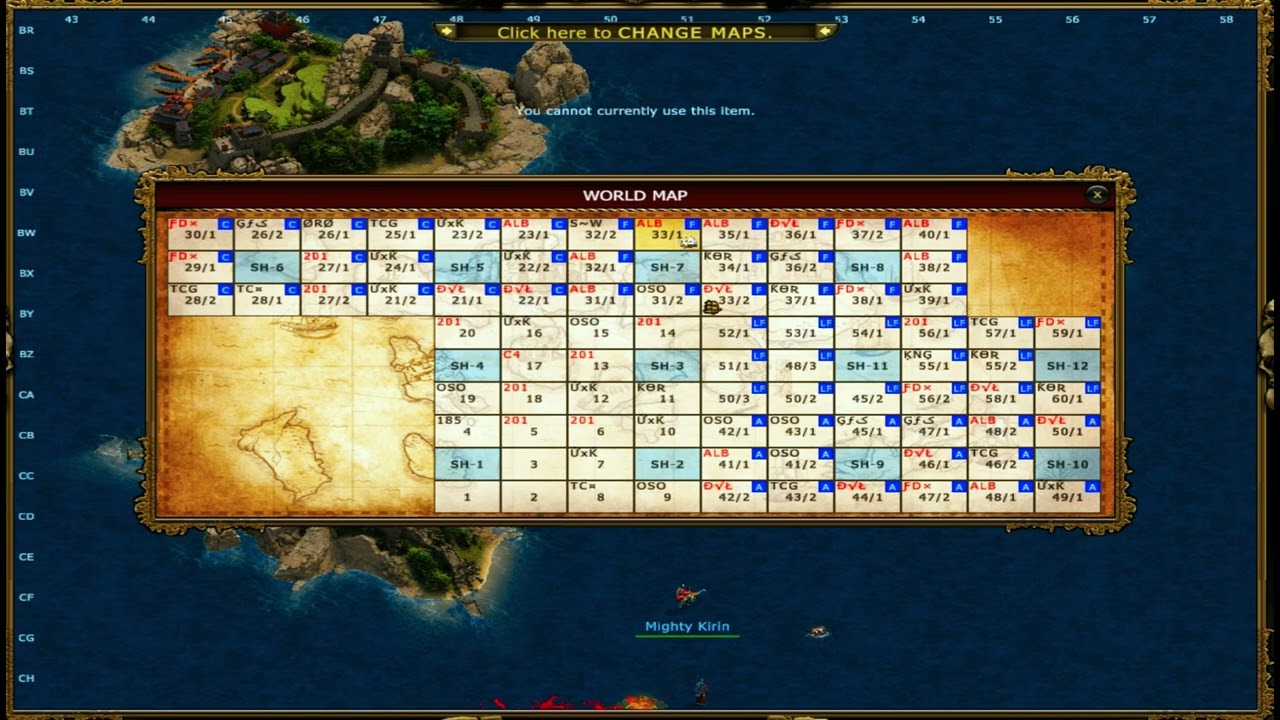Open the SH-10 safe haven tile

(1068, 465)
